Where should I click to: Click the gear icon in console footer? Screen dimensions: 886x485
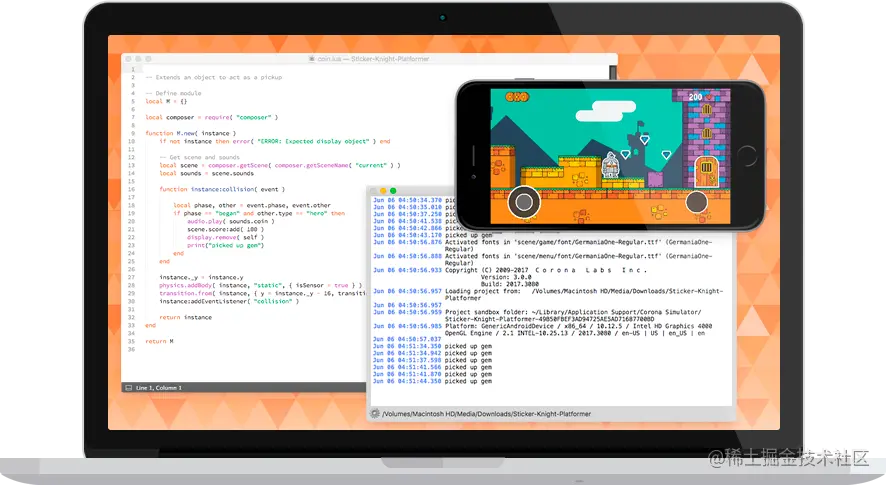(x=375, y=413)
